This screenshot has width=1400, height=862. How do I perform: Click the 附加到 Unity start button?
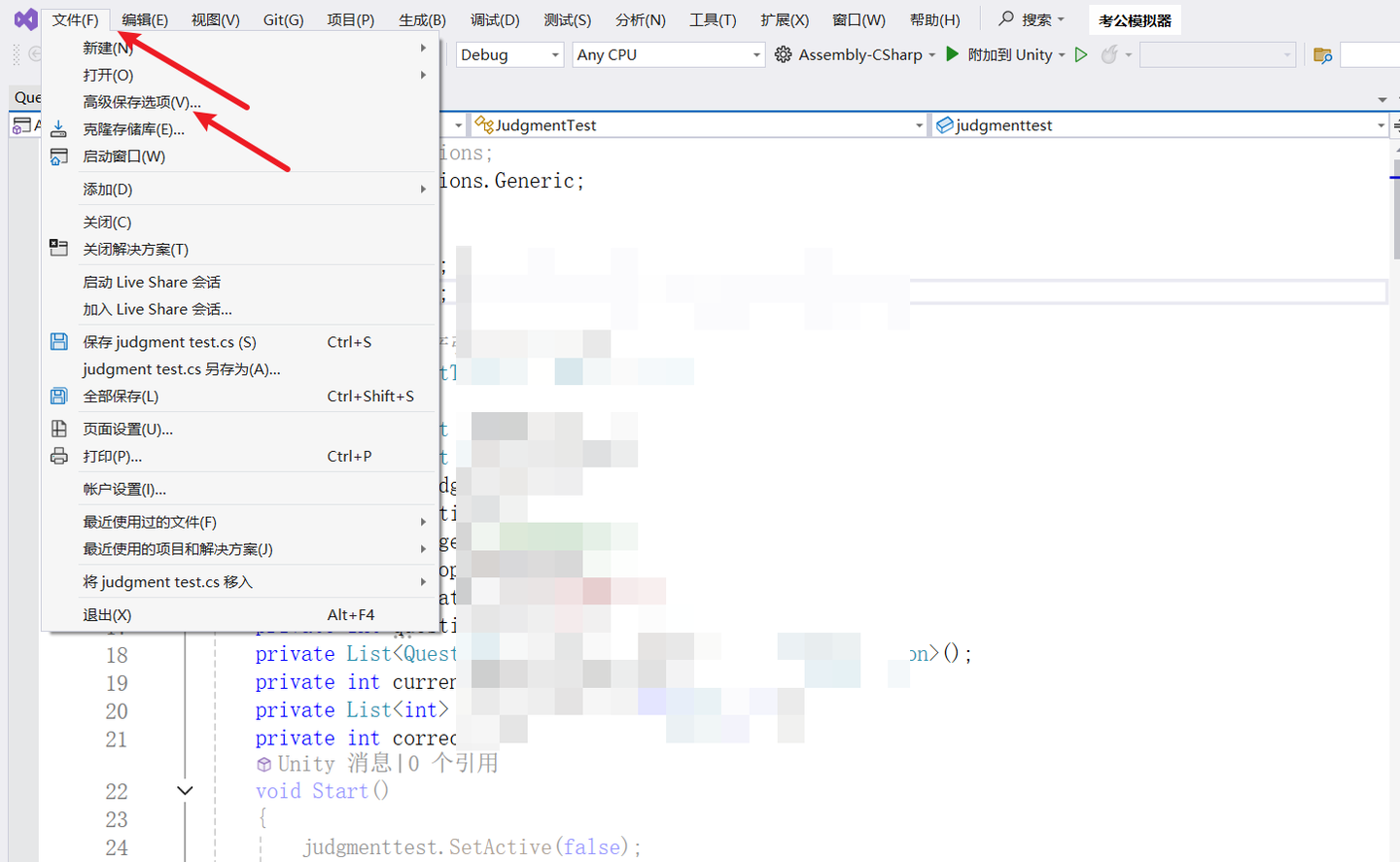click(x=998, y=55)
